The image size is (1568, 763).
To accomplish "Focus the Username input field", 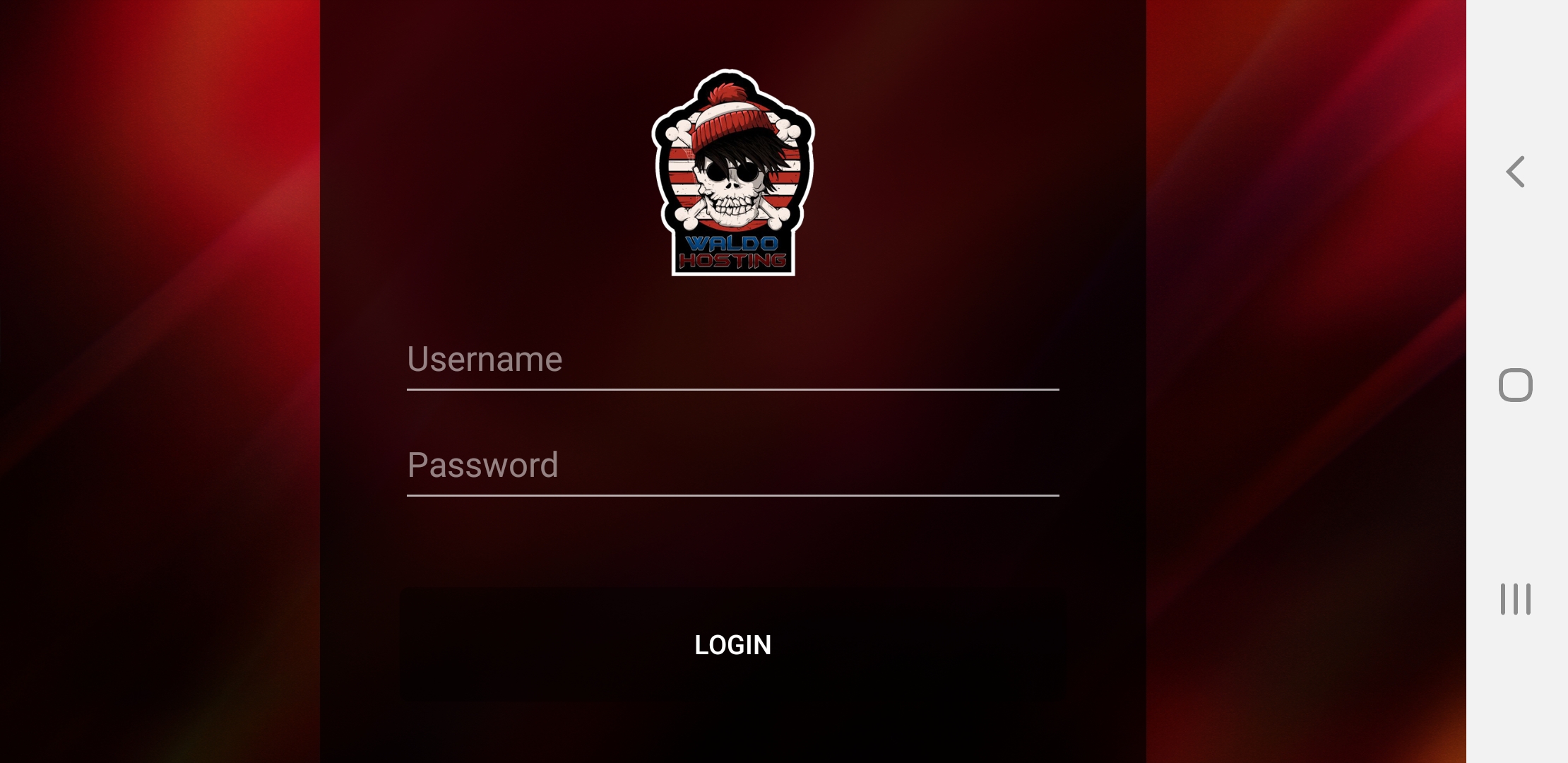I will coord(733,360).
